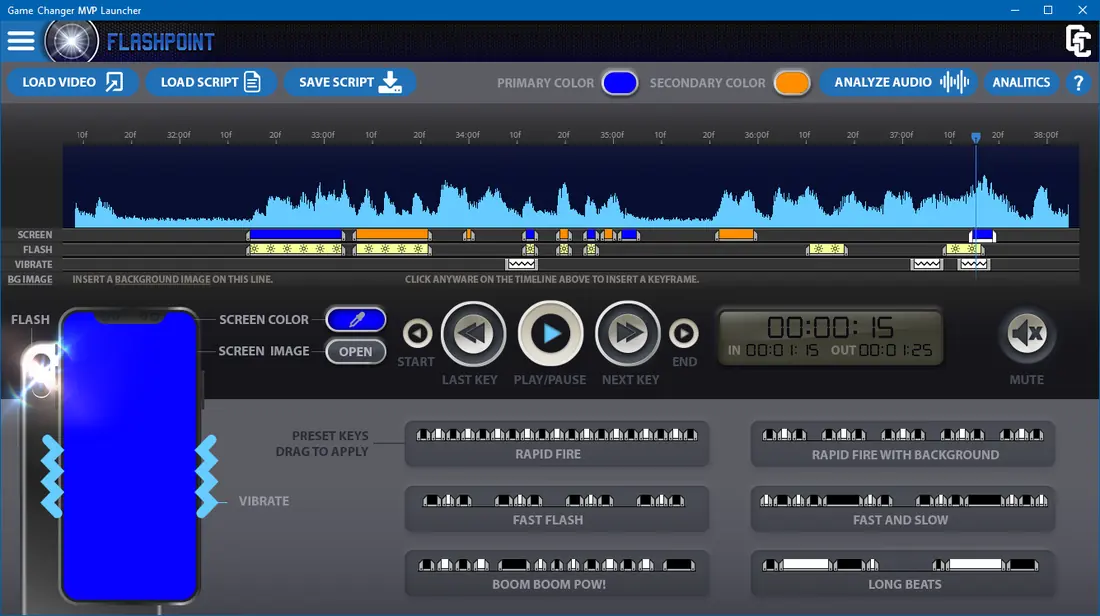
Task: Go to Last Key
Action: (x=473, y=334)
